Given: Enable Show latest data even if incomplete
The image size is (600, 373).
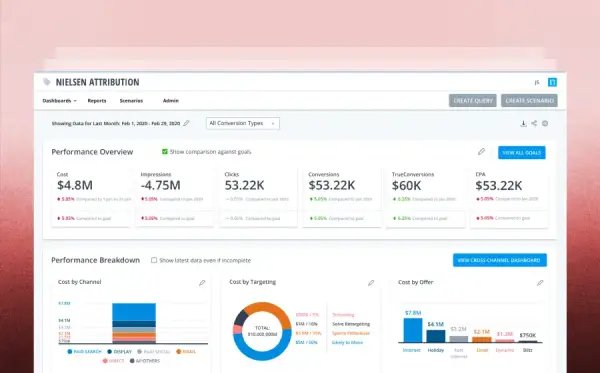Looking at the screenshot, I should coord(154,260).
